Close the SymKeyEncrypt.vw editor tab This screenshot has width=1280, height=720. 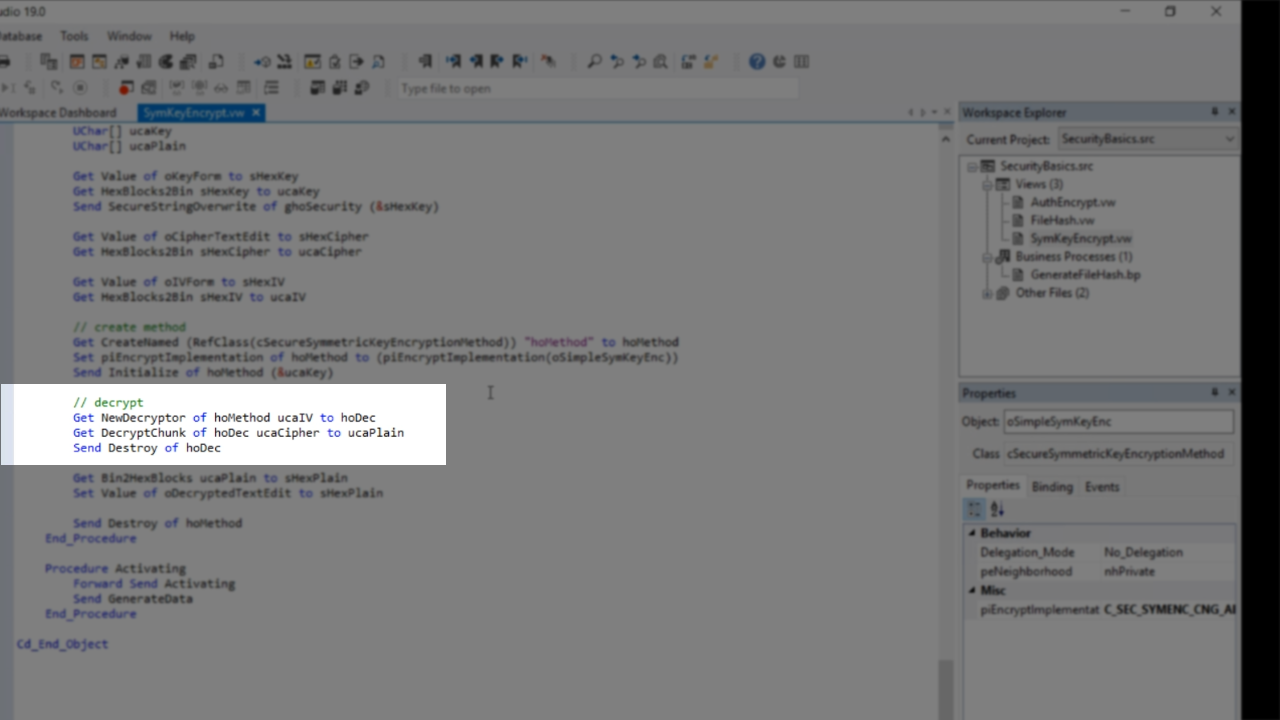[x=256, y=113]
